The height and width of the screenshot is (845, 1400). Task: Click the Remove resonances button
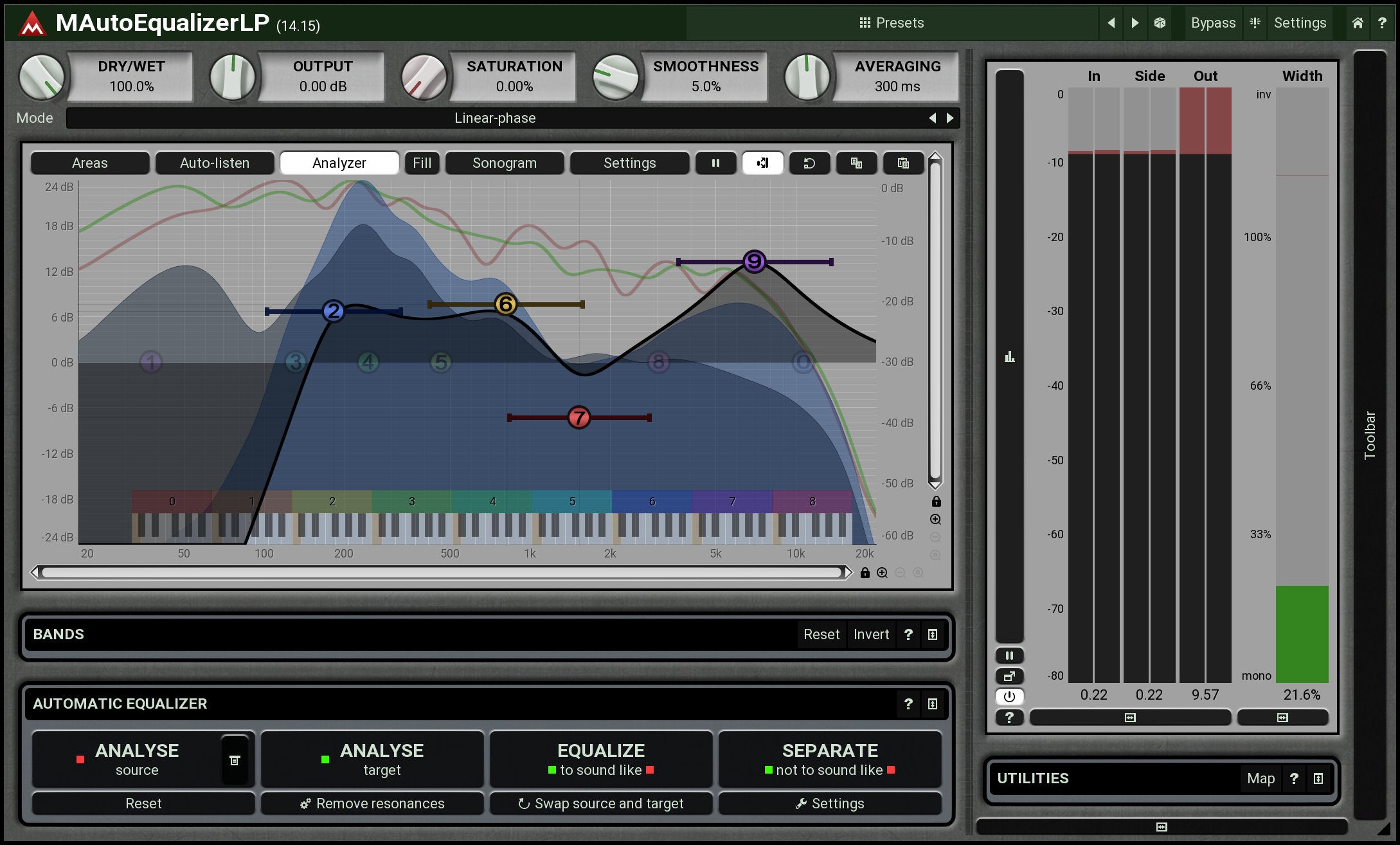pyautogui.click(x=372, y=804)
